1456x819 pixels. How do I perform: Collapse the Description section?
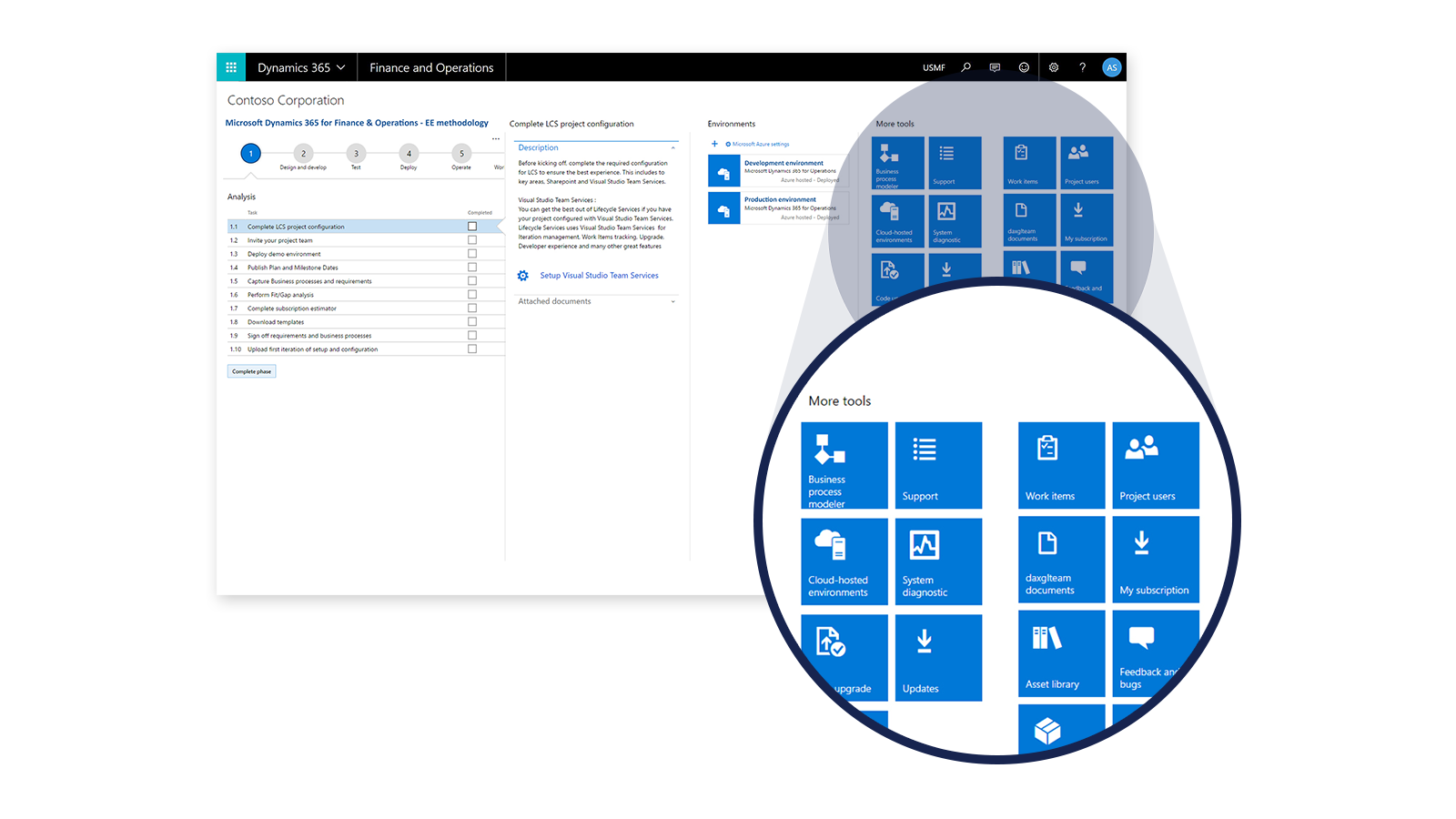pyautogui.click(x=673, y=147)
